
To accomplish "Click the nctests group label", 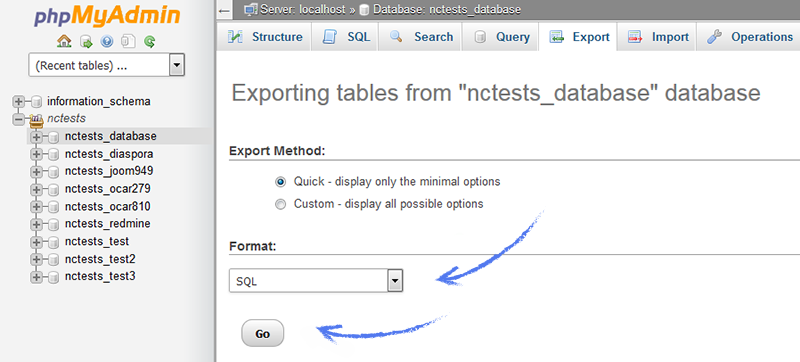I will (x=66, y=119).
